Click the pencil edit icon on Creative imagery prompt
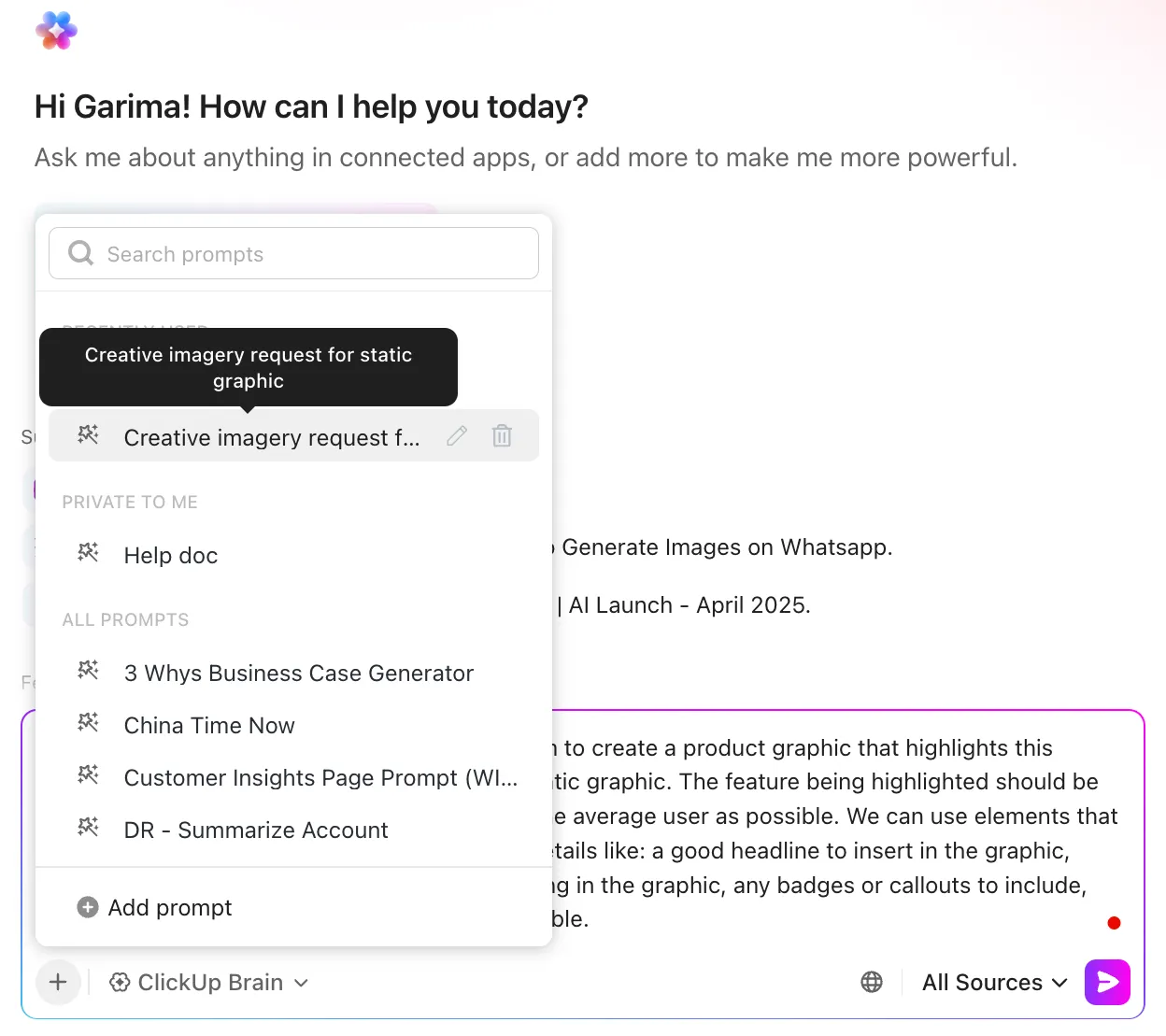The width and height of the screenshot is (1166, 1036). [457, 435]
